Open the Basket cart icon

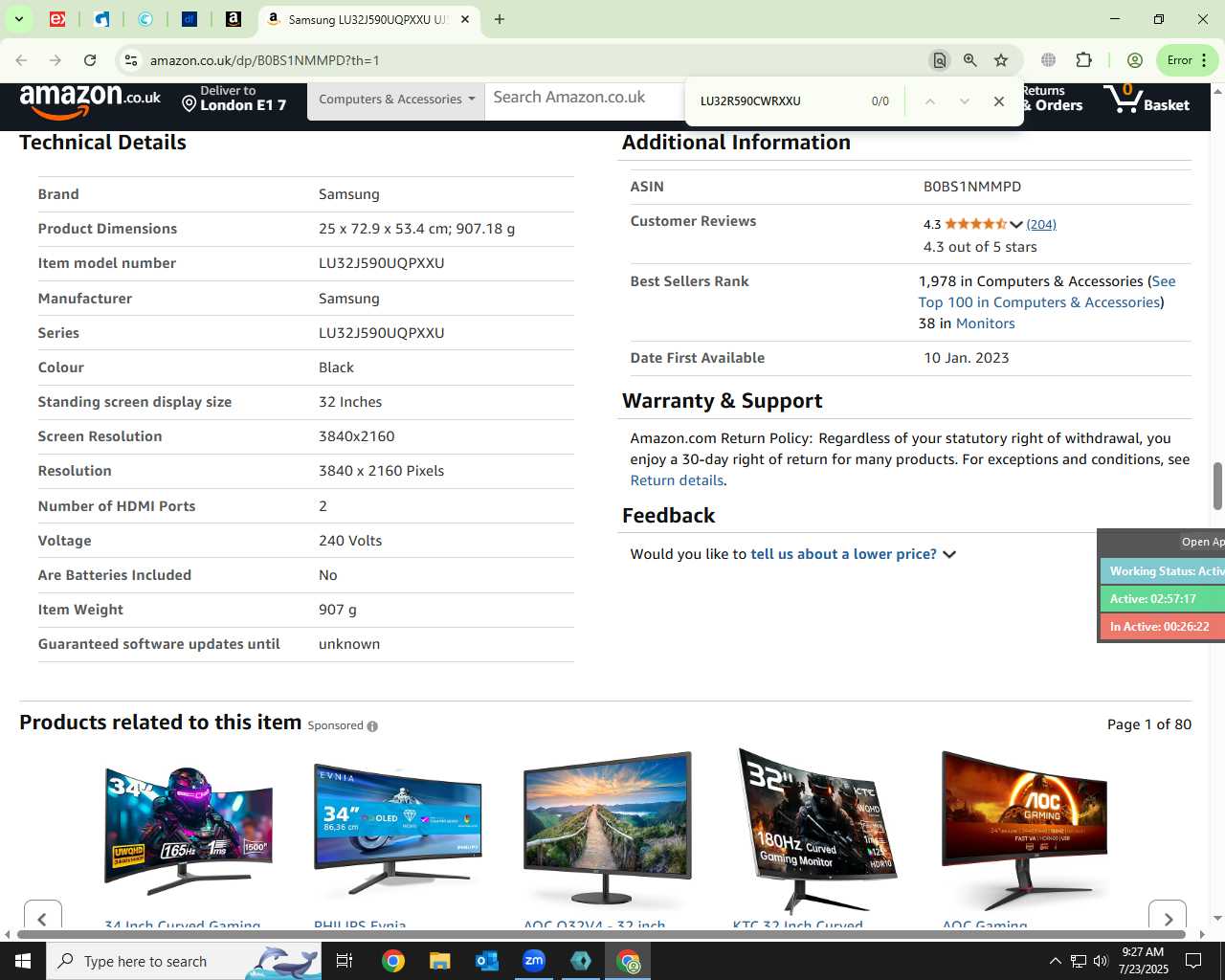[x=1147, y=99]
